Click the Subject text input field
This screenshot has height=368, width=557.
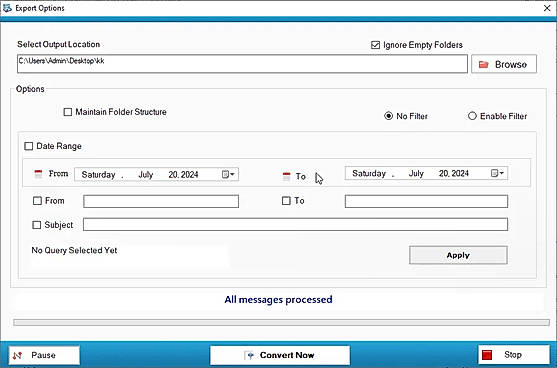[x=295, y=224]
